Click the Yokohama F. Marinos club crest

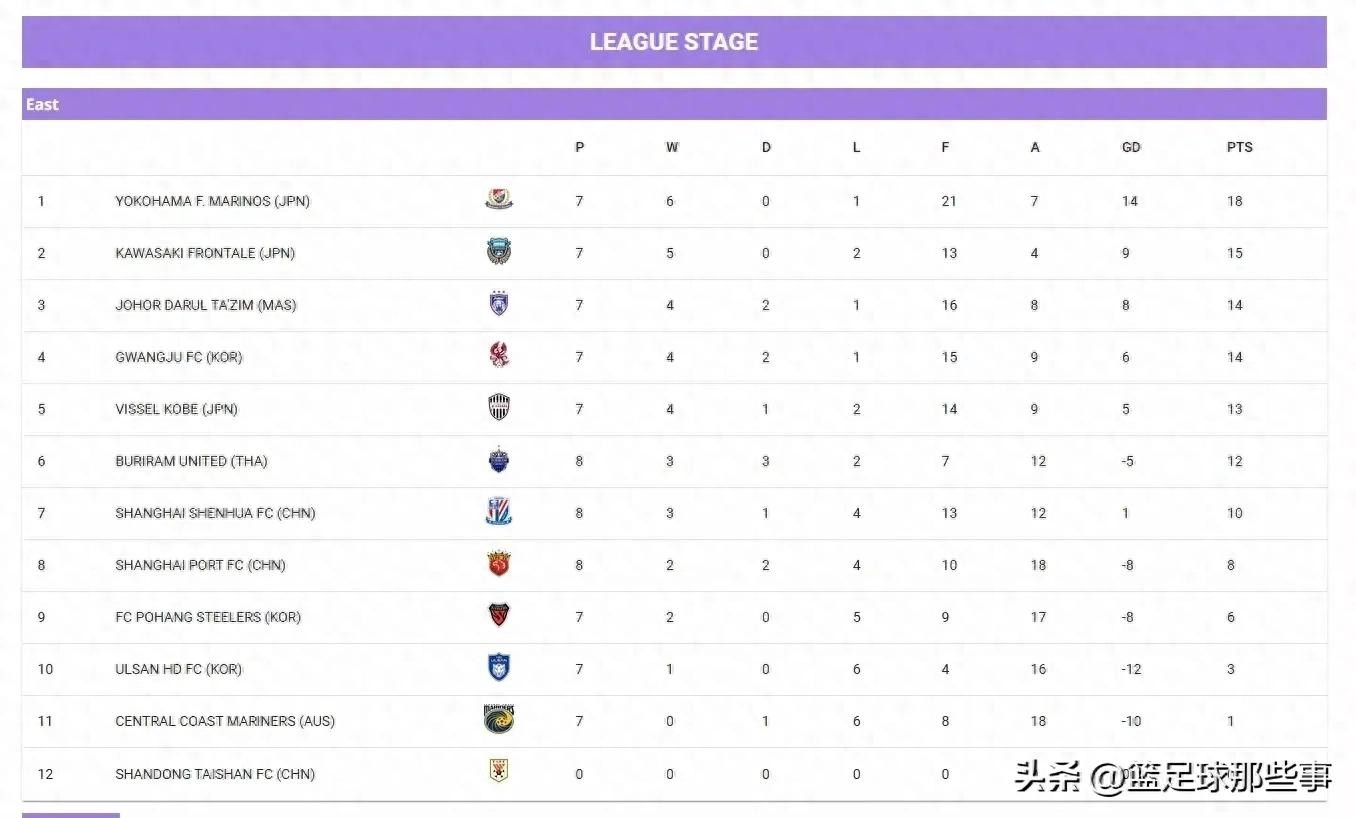point(499,200)
